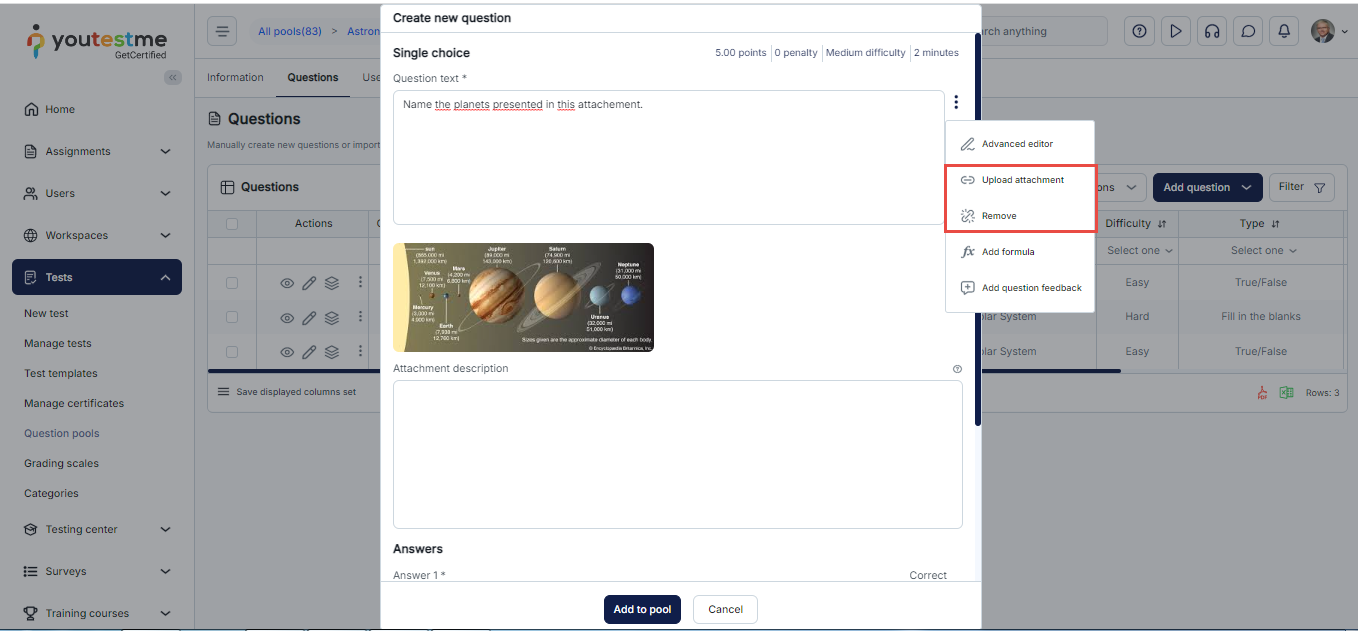Expand the Users sidebar section
1358x631 pixels.
point(97,193)
